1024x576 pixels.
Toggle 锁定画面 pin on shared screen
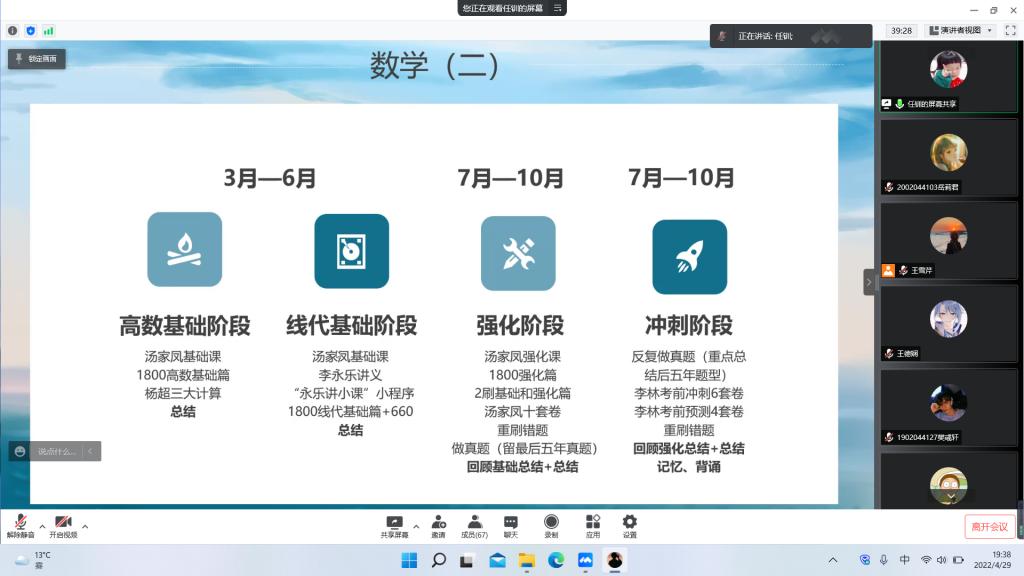(x=37, y=59)
